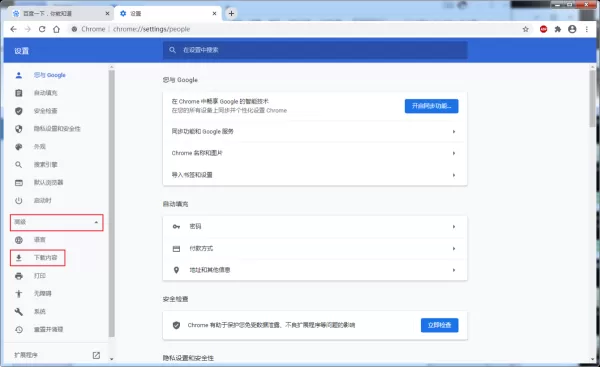The image size is (600, 367).
Task: Open 系统 wrench icon in sidebar
Action: click(19, 312)
